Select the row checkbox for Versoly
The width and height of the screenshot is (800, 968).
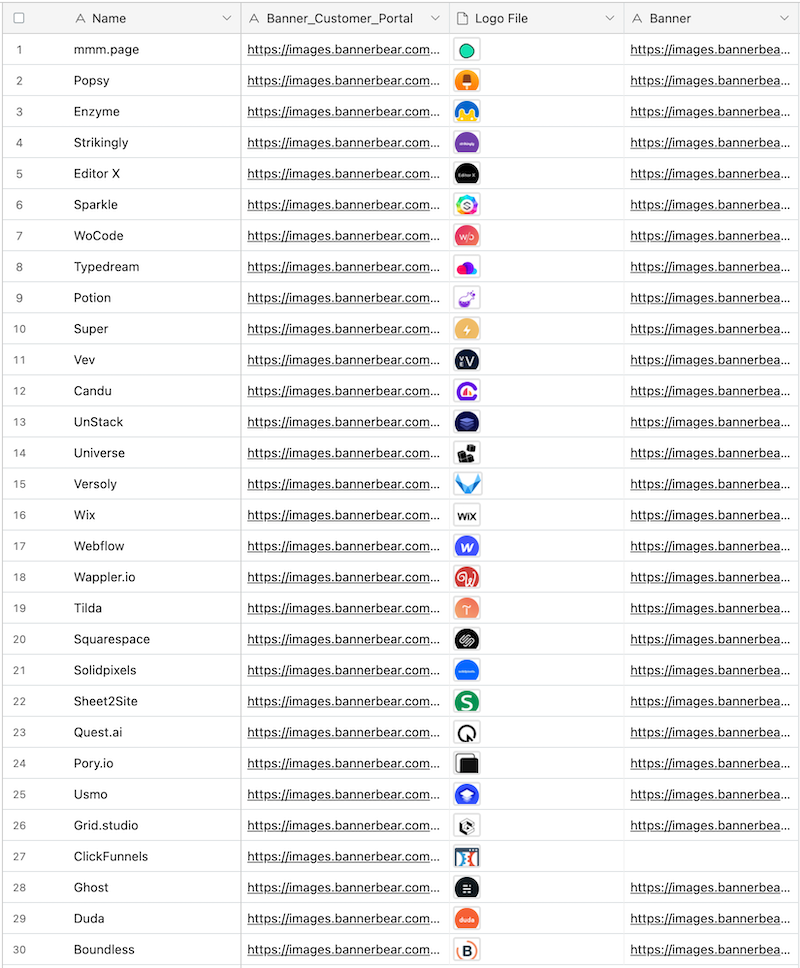pyautogui.click(x=19, y=484)
